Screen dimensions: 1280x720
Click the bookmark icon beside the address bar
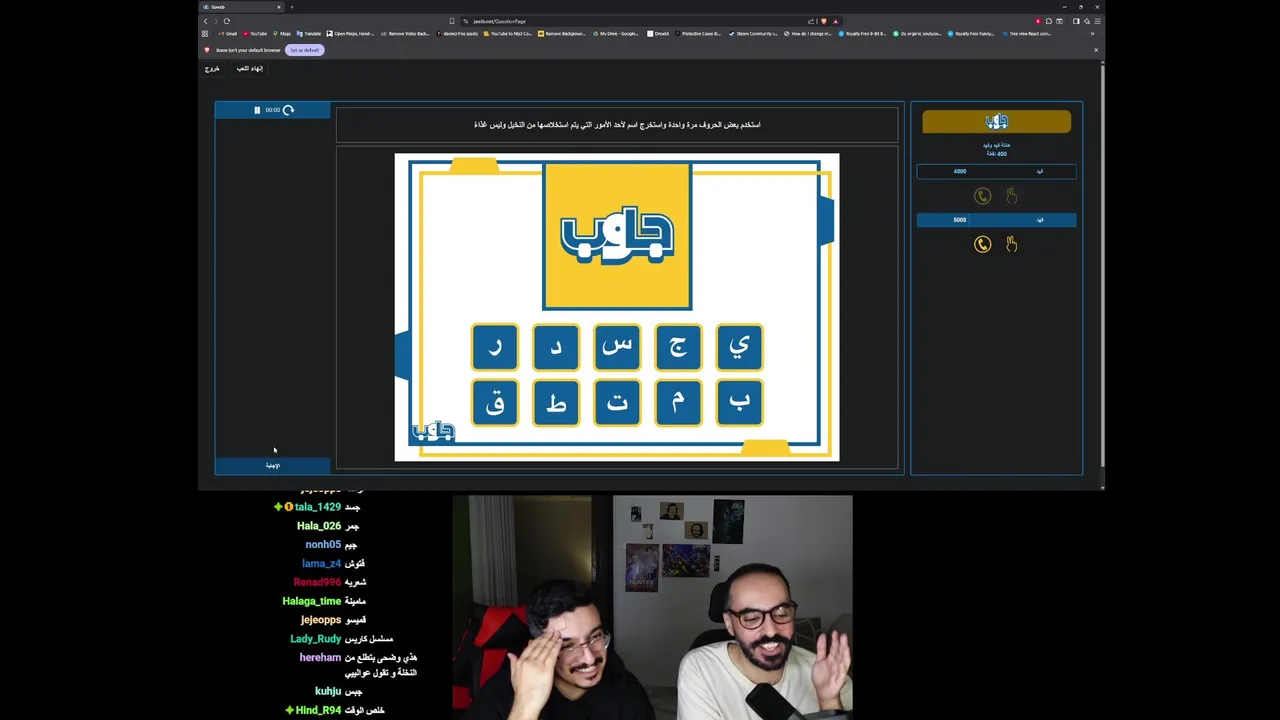pyautogui.click(x=452, y=21)
